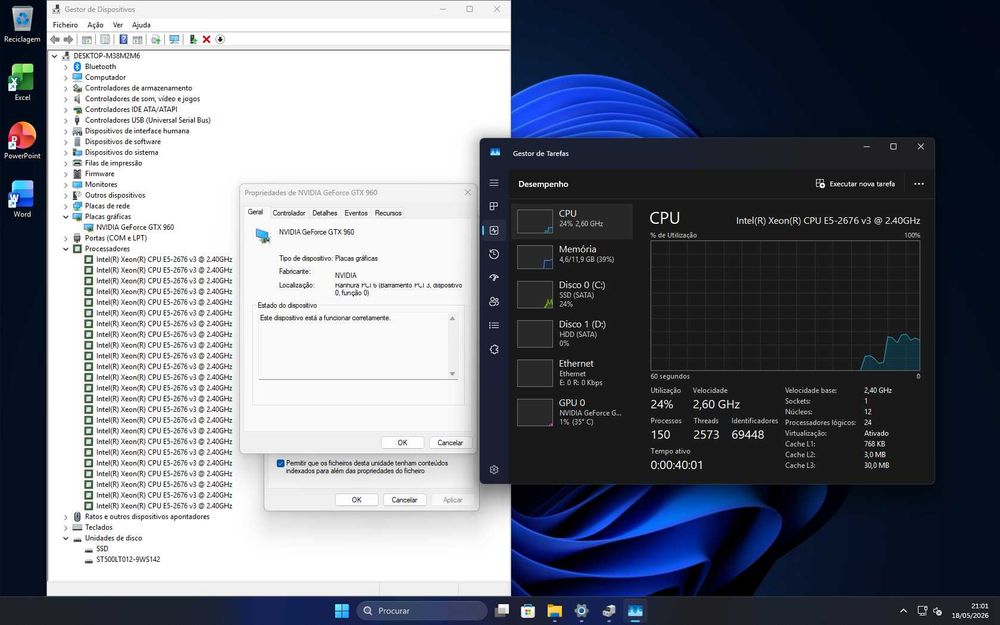The image size is (1000, 625).
Task: Select Disco 1 (D:) performance entry
Action: pos(572,333)
